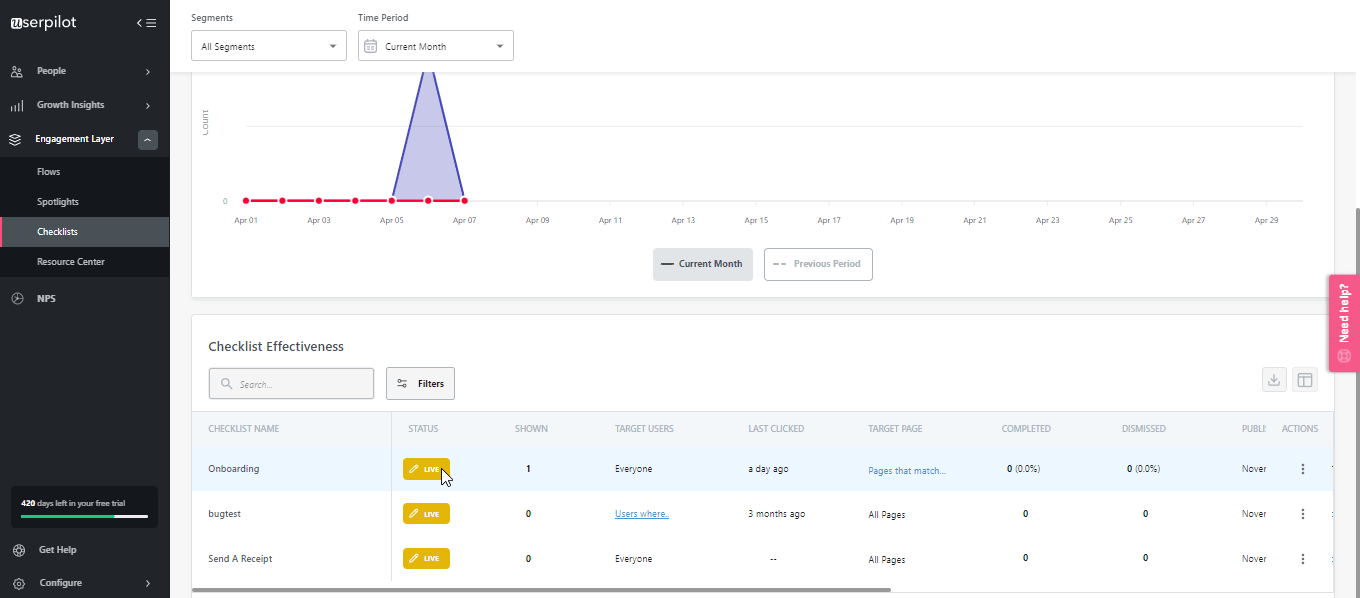
Task: Open the Filters button
Action: point(420,384)
